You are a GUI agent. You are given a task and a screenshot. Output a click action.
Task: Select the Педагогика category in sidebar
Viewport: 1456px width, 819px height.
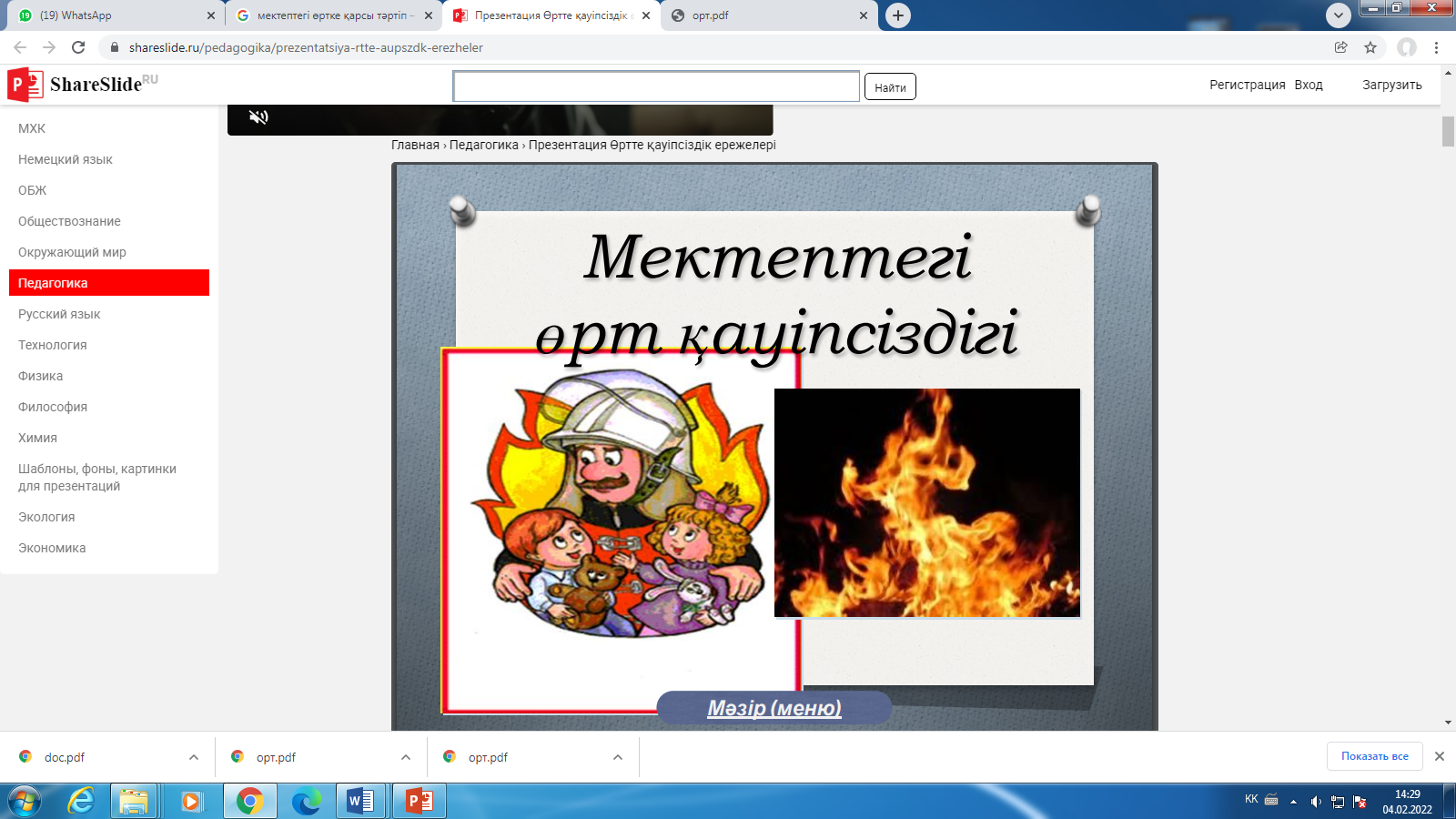click(109, 283)
